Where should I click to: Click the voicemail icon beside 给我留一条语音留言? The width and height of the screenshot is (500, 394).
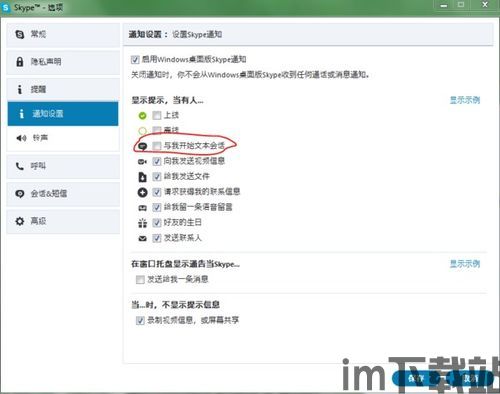[x=142, y=208]
